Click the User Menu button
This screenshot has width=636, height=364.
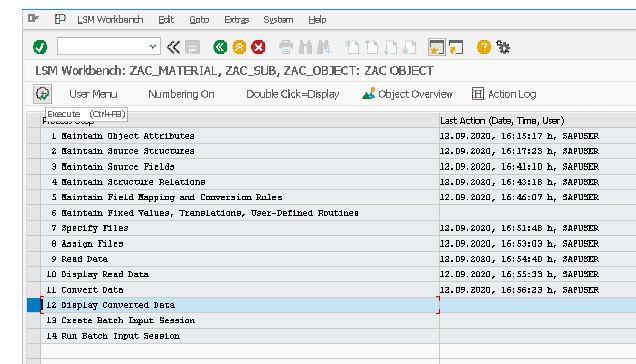93,94
